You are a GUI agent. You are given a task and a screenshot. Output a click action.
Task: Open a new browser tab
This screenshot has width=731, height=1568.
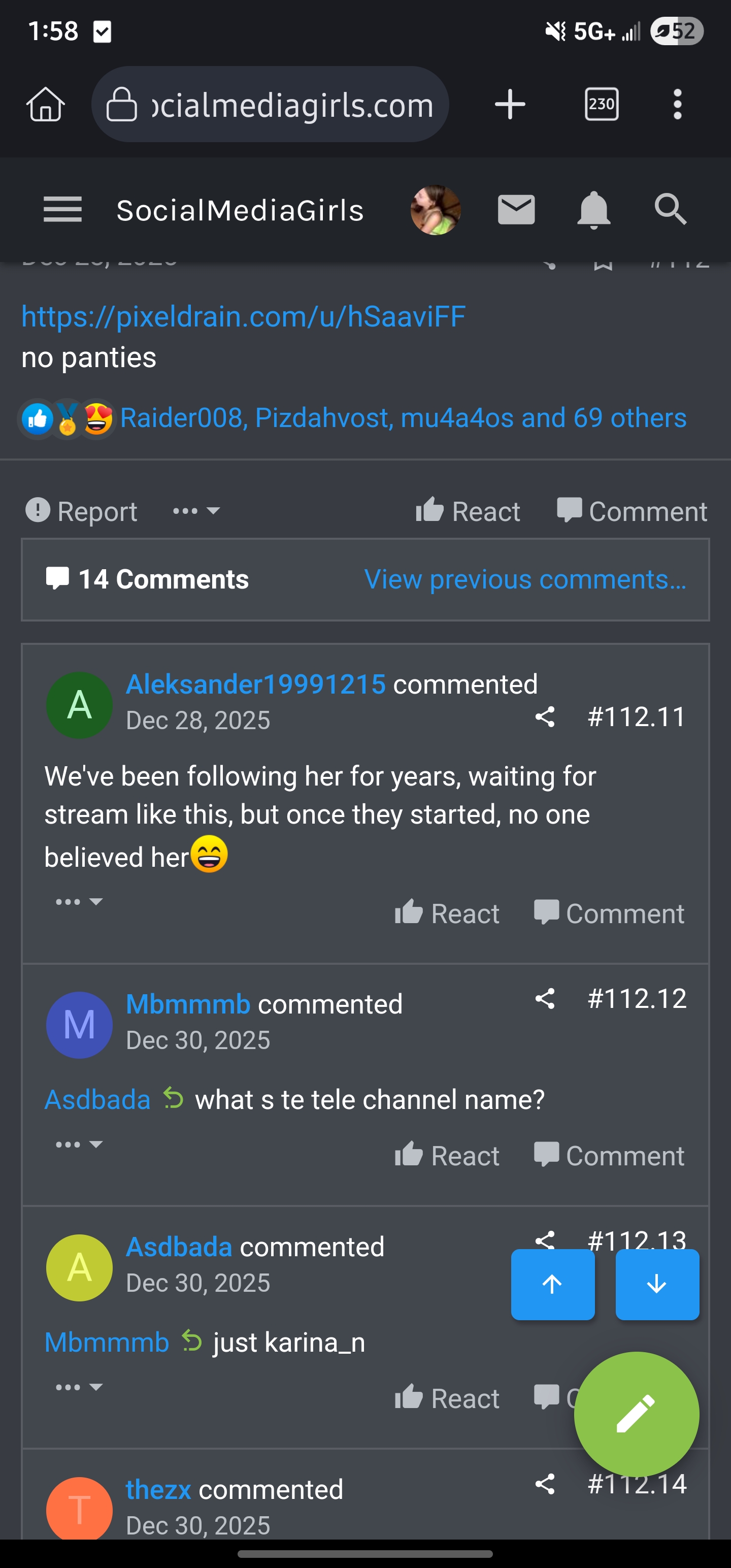(x=510, y=104)
